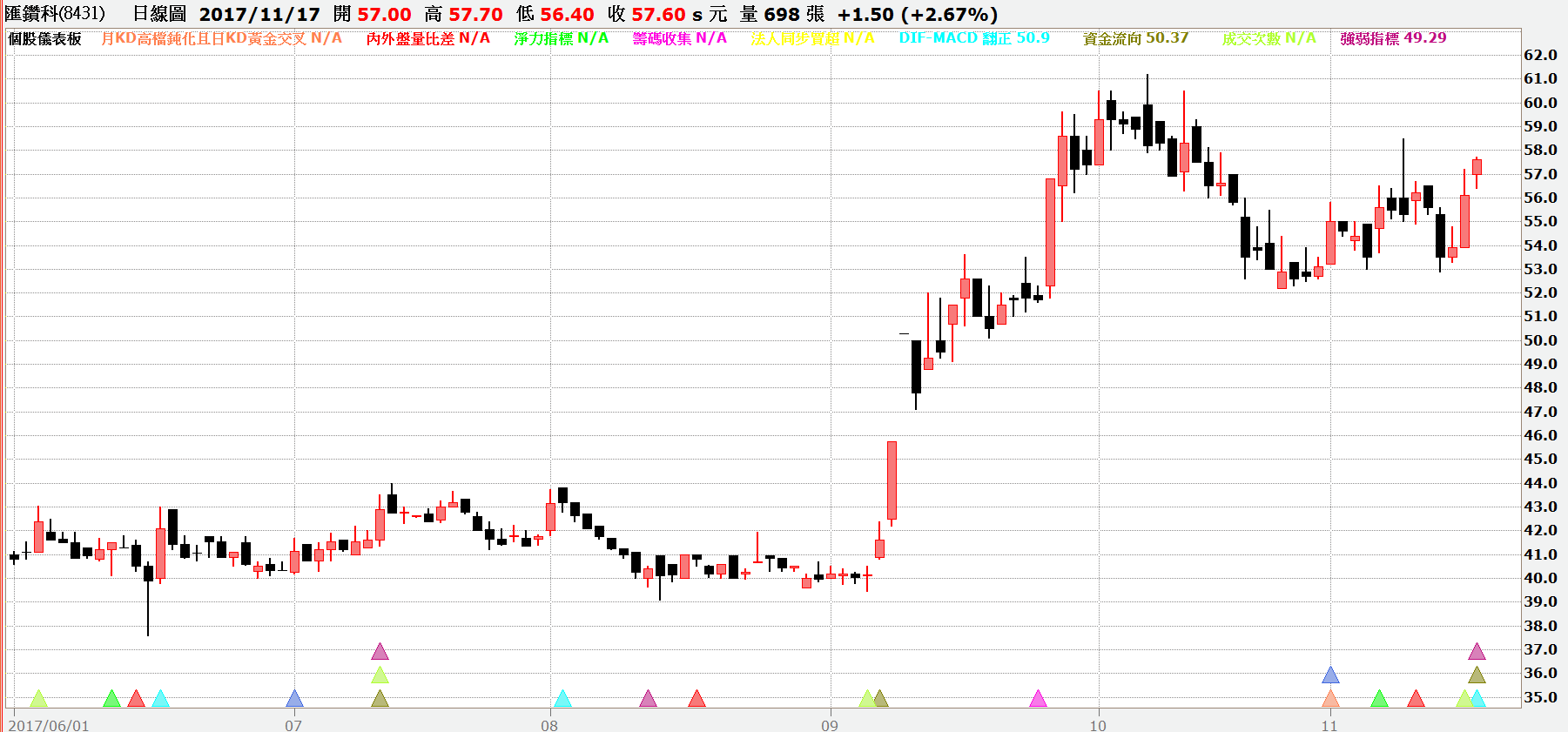Click the 資金流向 50.37 indicator
The height and width of the screenshot is (732, 1568).
click(1135, 38)
